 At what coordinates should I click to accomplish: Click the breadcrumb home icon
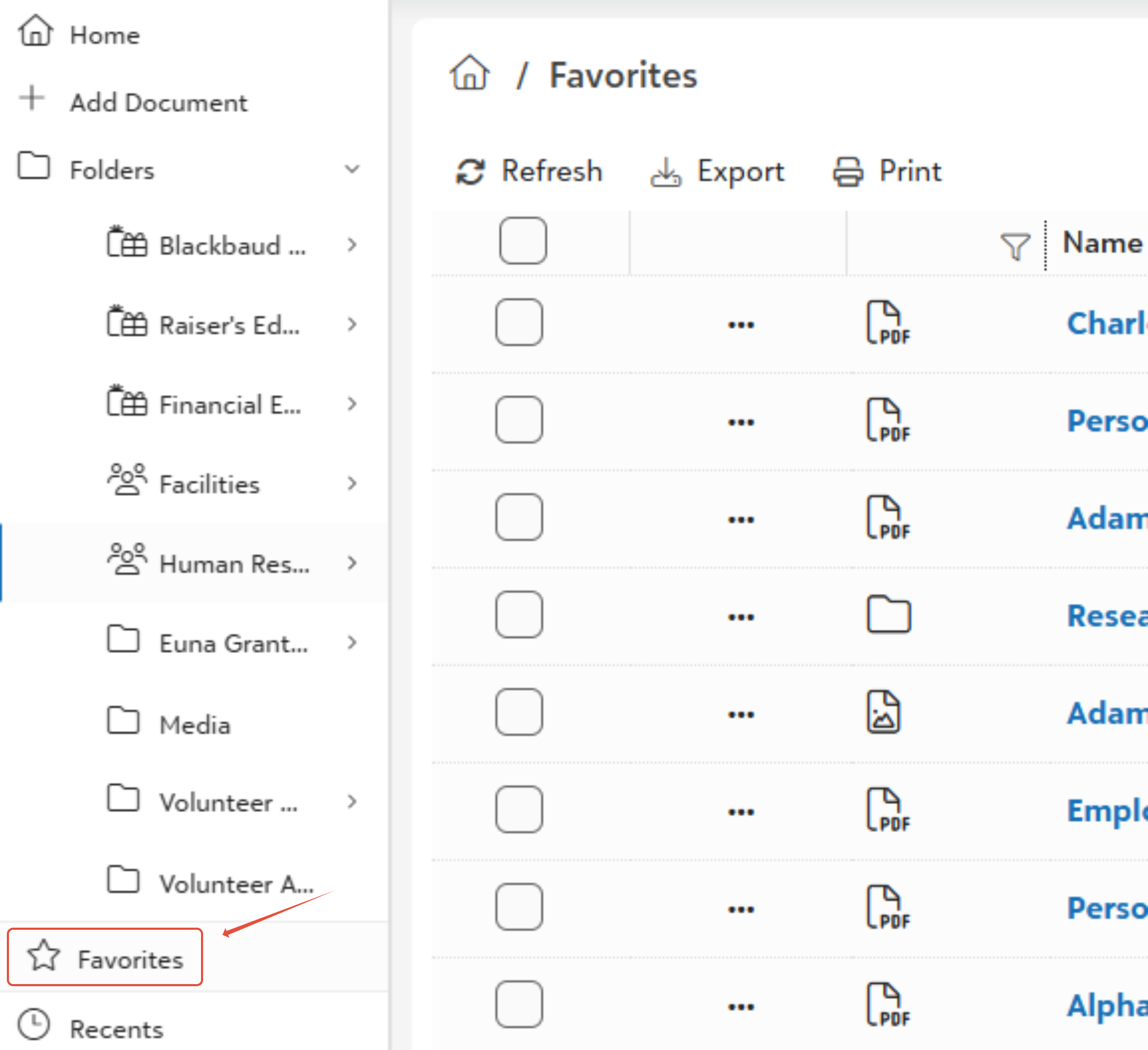(x=470, y=73)
